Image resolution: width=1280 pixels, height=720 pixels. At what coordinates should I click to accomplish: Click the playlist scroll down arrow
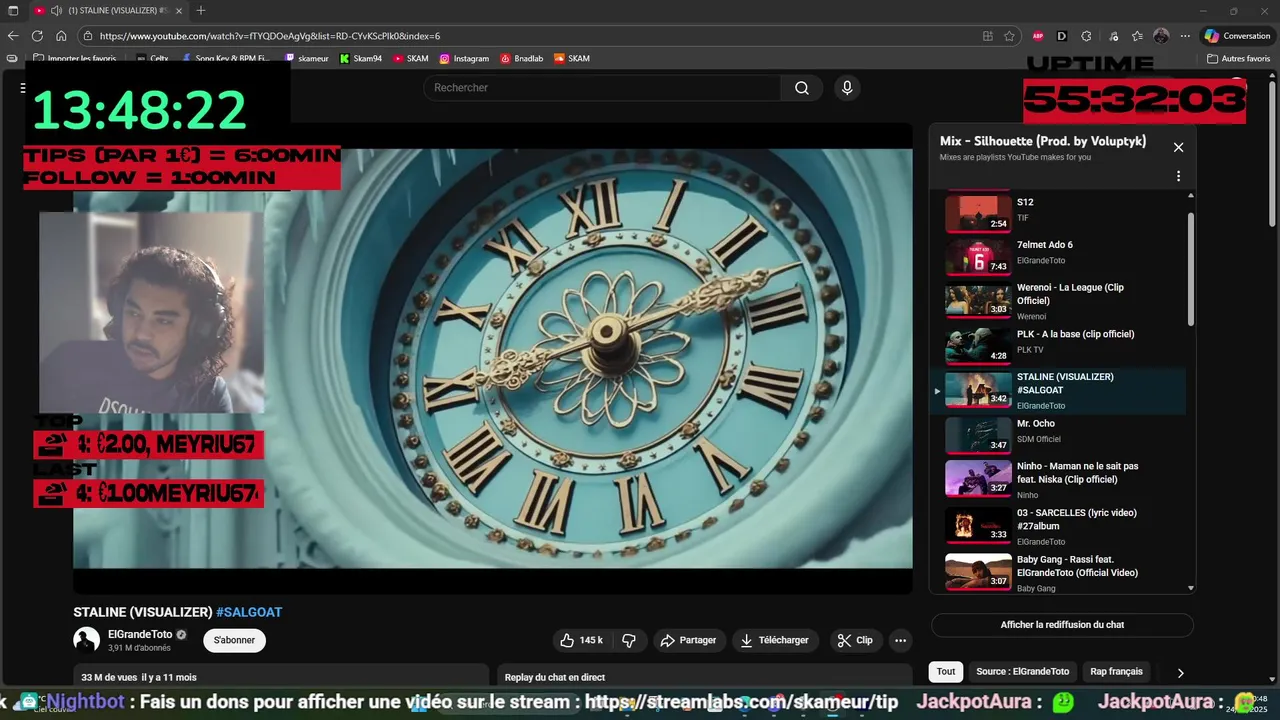click(1190, 589)
